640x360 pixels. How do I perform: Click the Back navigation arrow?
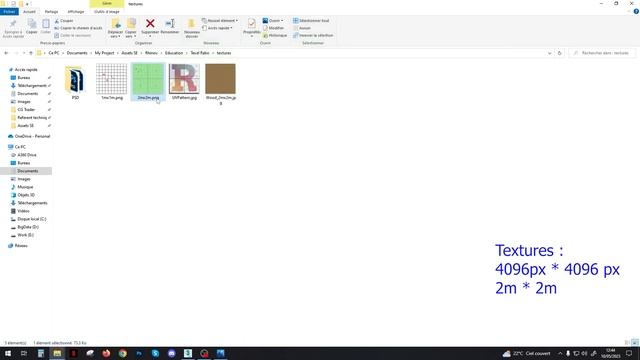pyautogui.click(x=6, y=53)
